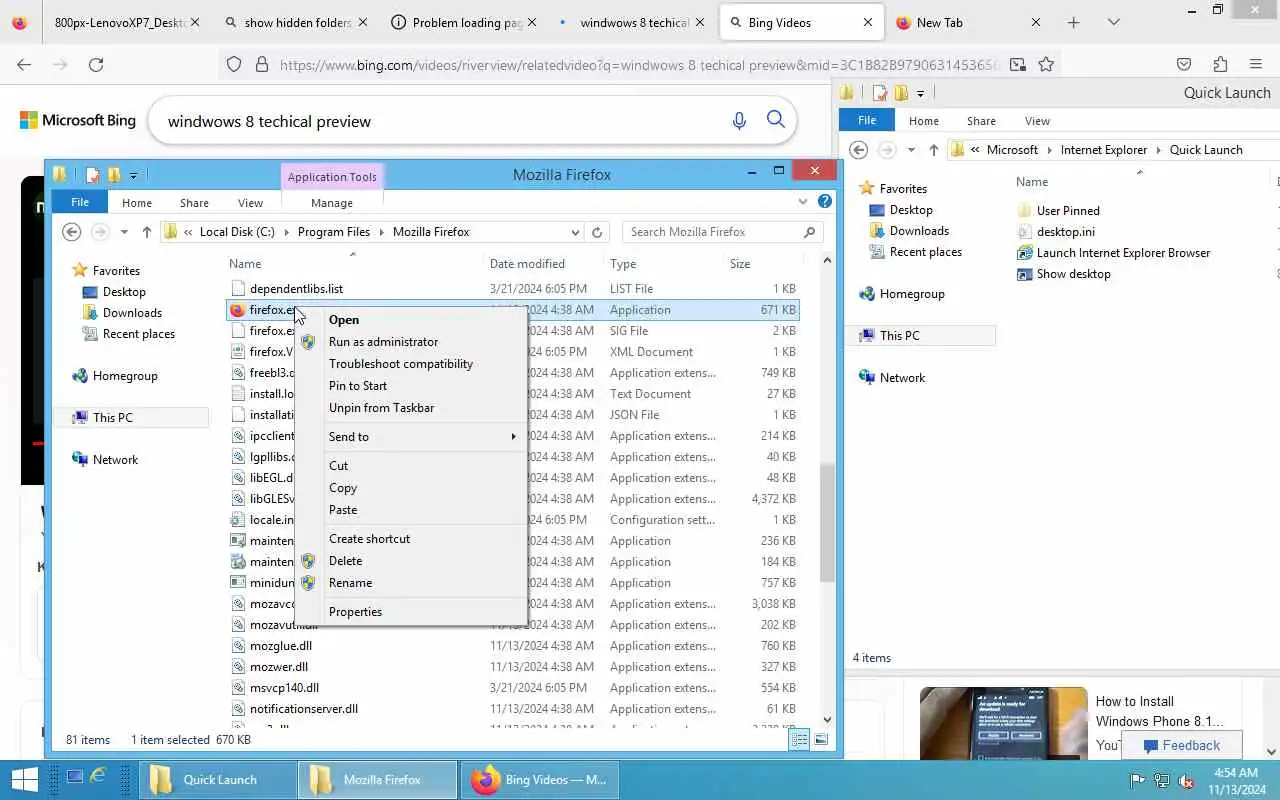Open recent locations dropdown in Quick Launch window
The width and height of the screenshot is (1280, 800).
[911, 150]
